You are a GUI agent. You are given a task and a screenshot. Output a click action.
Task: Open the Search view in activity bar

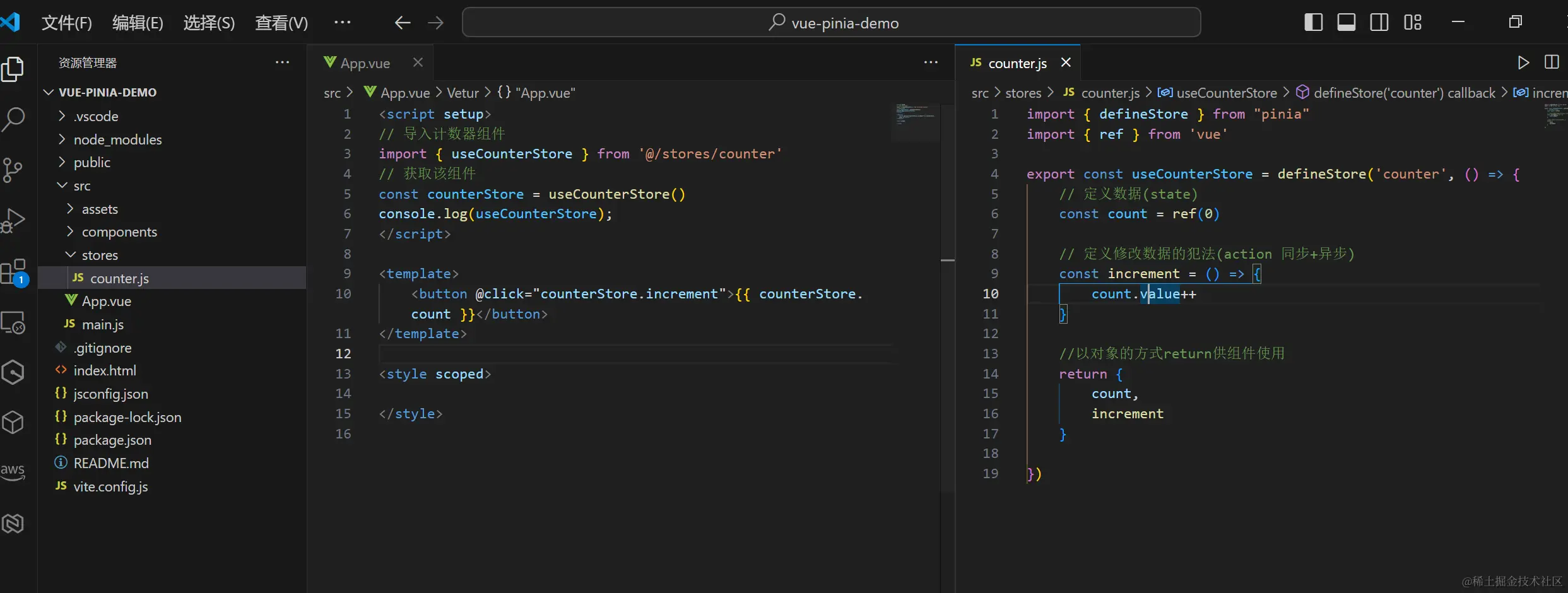click(x=13, y=119)
